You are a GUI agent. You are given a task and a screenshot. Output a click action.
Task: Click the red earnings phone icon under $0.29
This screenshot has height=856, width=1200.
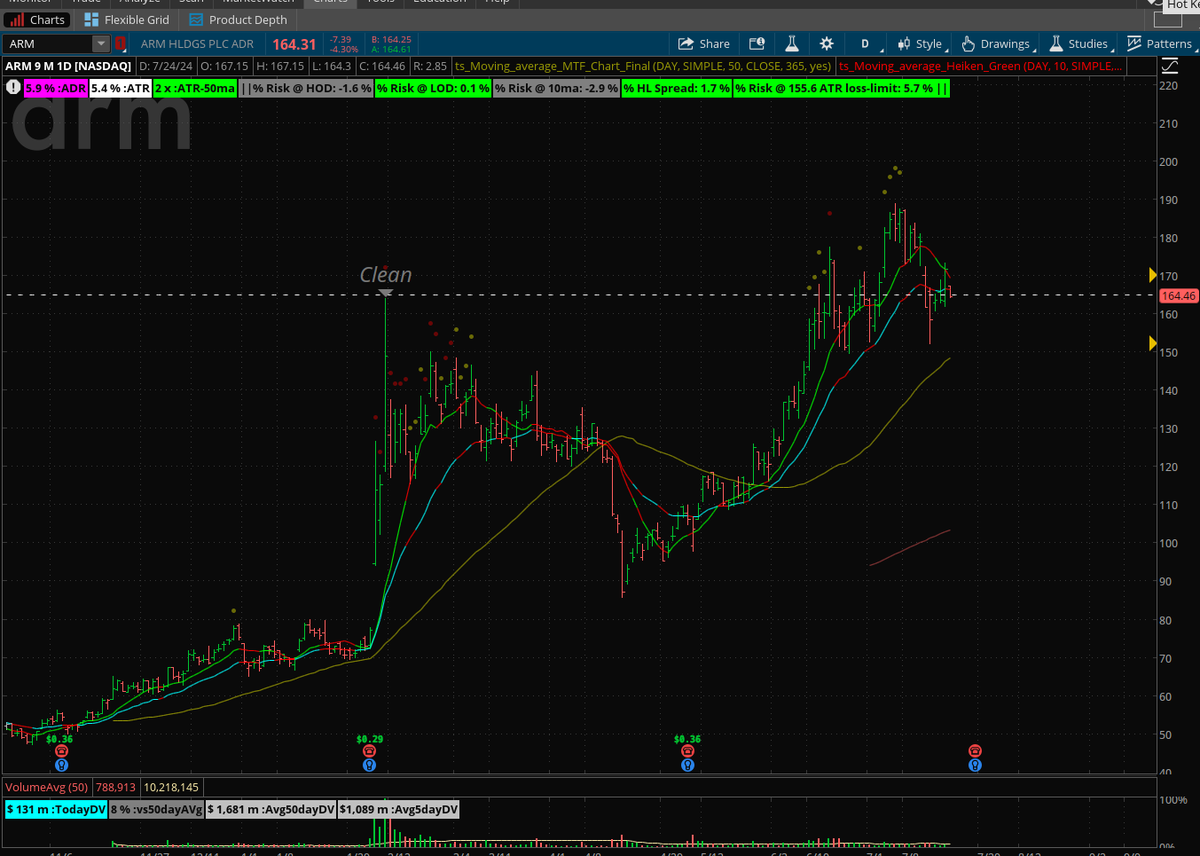click(369, 751)
